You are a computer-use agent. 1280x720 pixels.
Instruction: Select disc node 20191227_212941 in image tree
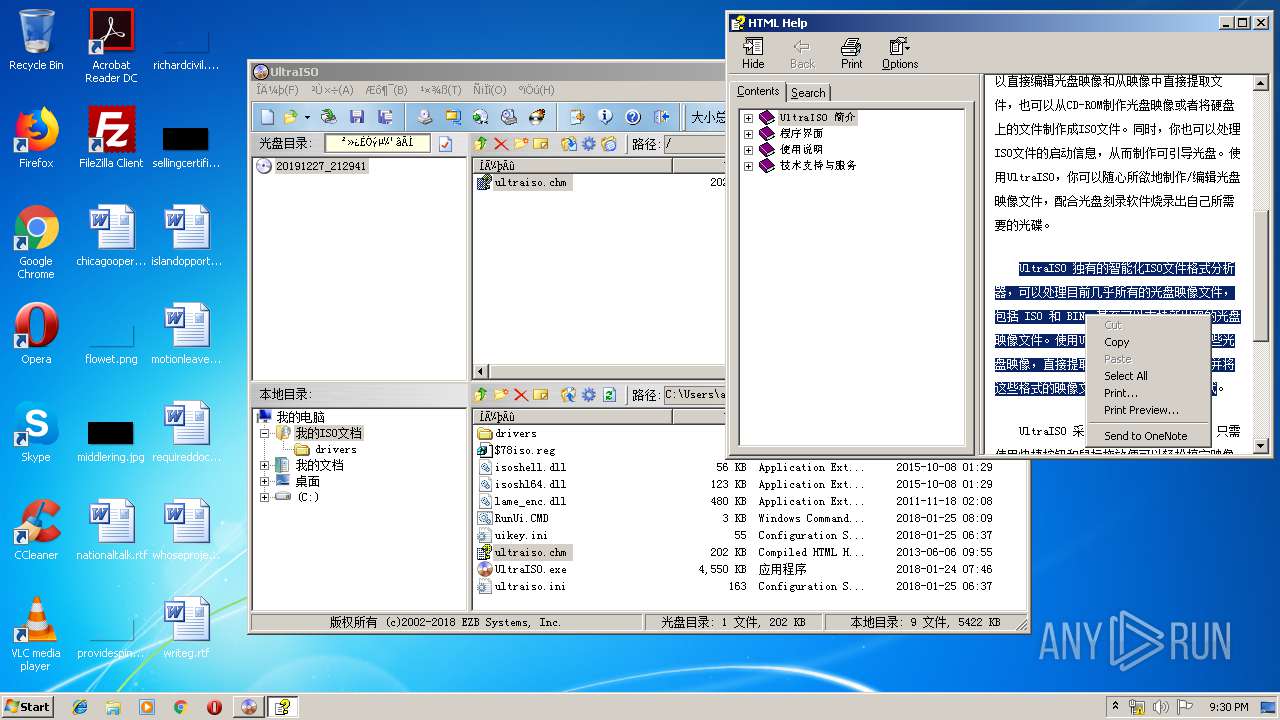tap(321, 166)
